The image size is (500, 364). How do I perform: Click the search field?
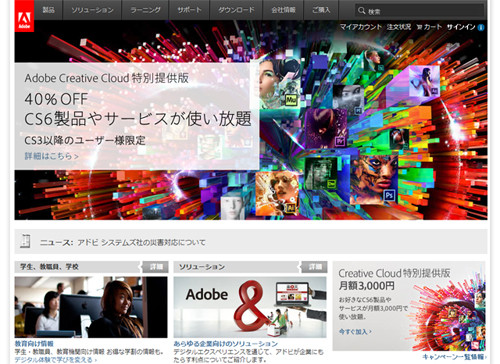420,11
